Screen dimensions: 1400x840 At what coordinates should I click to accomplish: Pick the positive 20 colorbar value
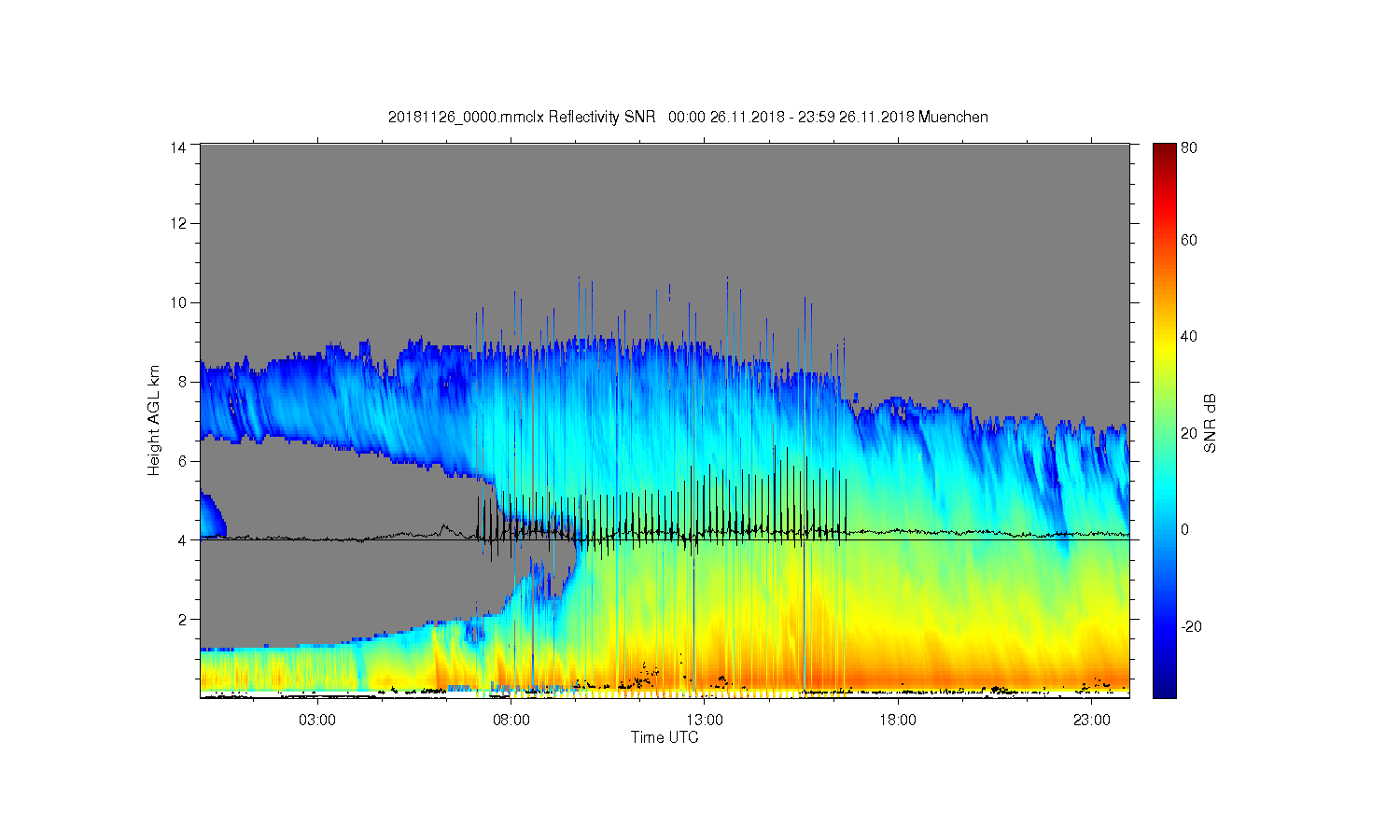pos(1189,433)
